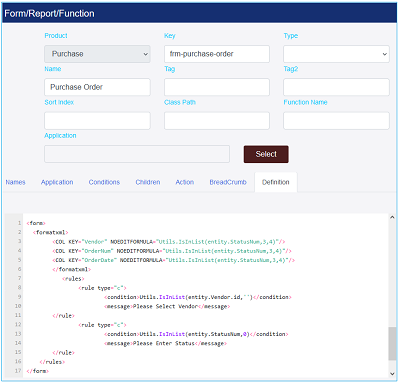Click the closing </rules> tag on line 16

coord(52,362)
